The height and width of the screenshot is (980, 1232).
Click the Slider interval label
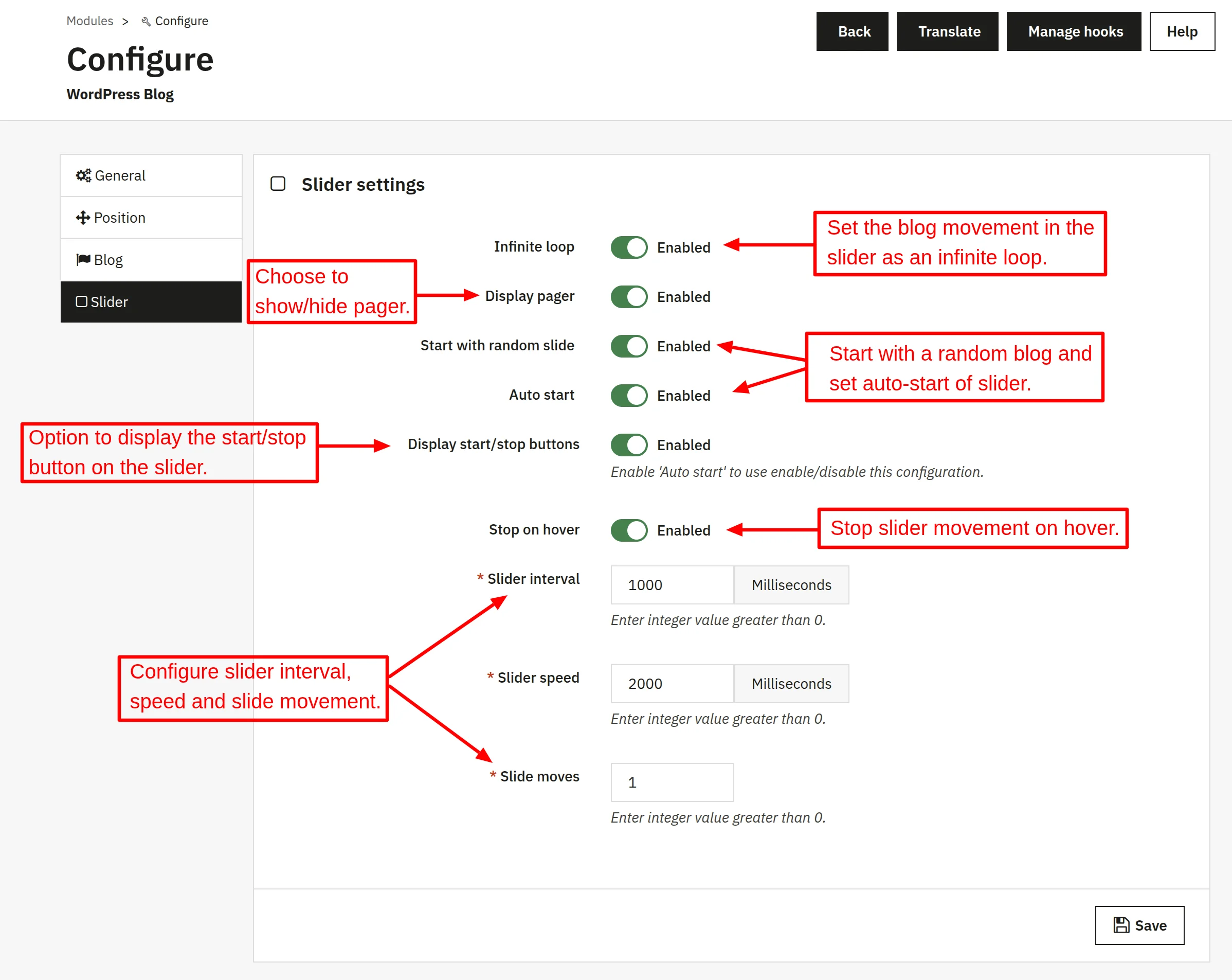(533, 579)
